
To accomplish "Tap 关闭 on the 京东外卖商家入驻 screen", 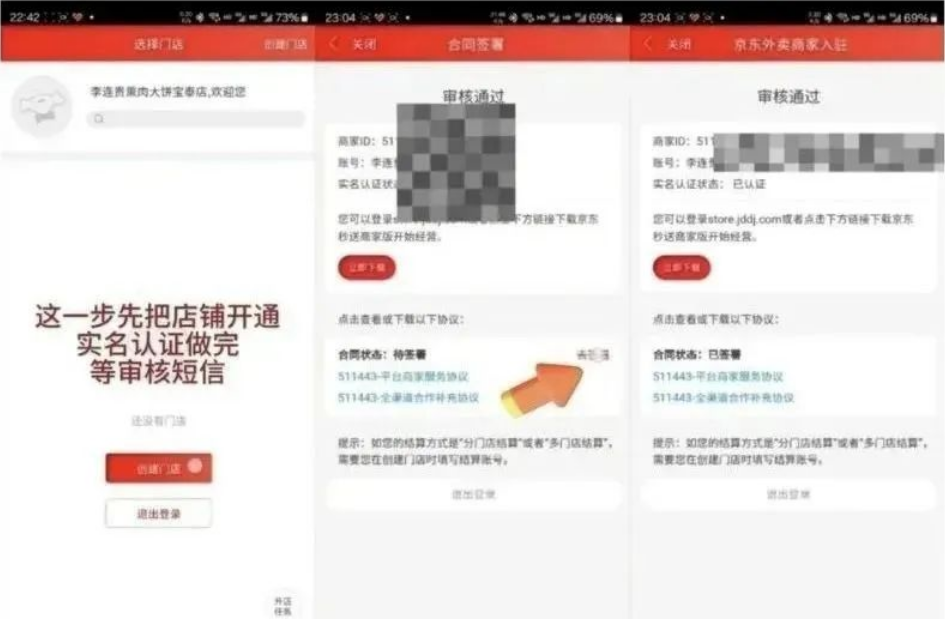I will [679, 44].
